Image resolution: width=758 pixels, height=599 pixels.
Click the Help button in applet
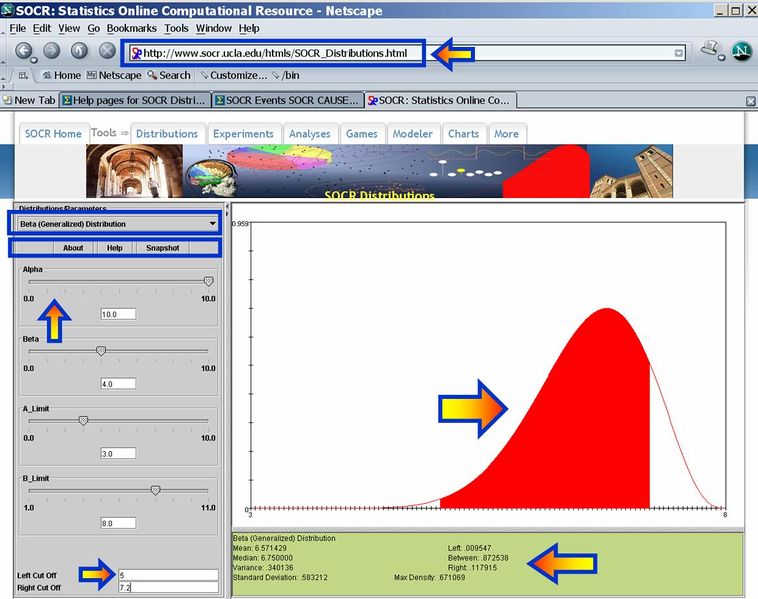[x=115, y=248]
